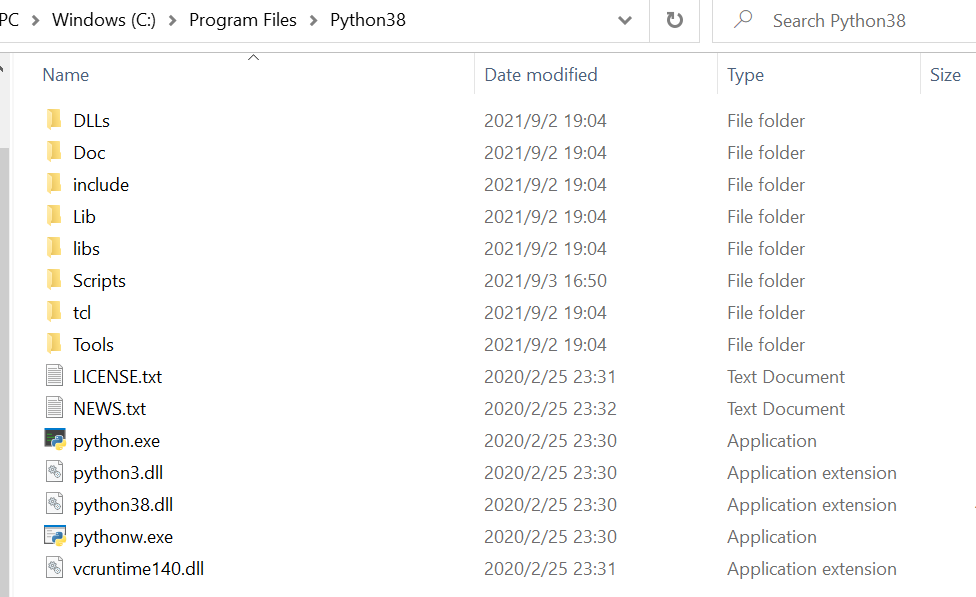Sort files by Date modified
The width and height of the screenshot is (976, 597).
(x=539, y=74)
